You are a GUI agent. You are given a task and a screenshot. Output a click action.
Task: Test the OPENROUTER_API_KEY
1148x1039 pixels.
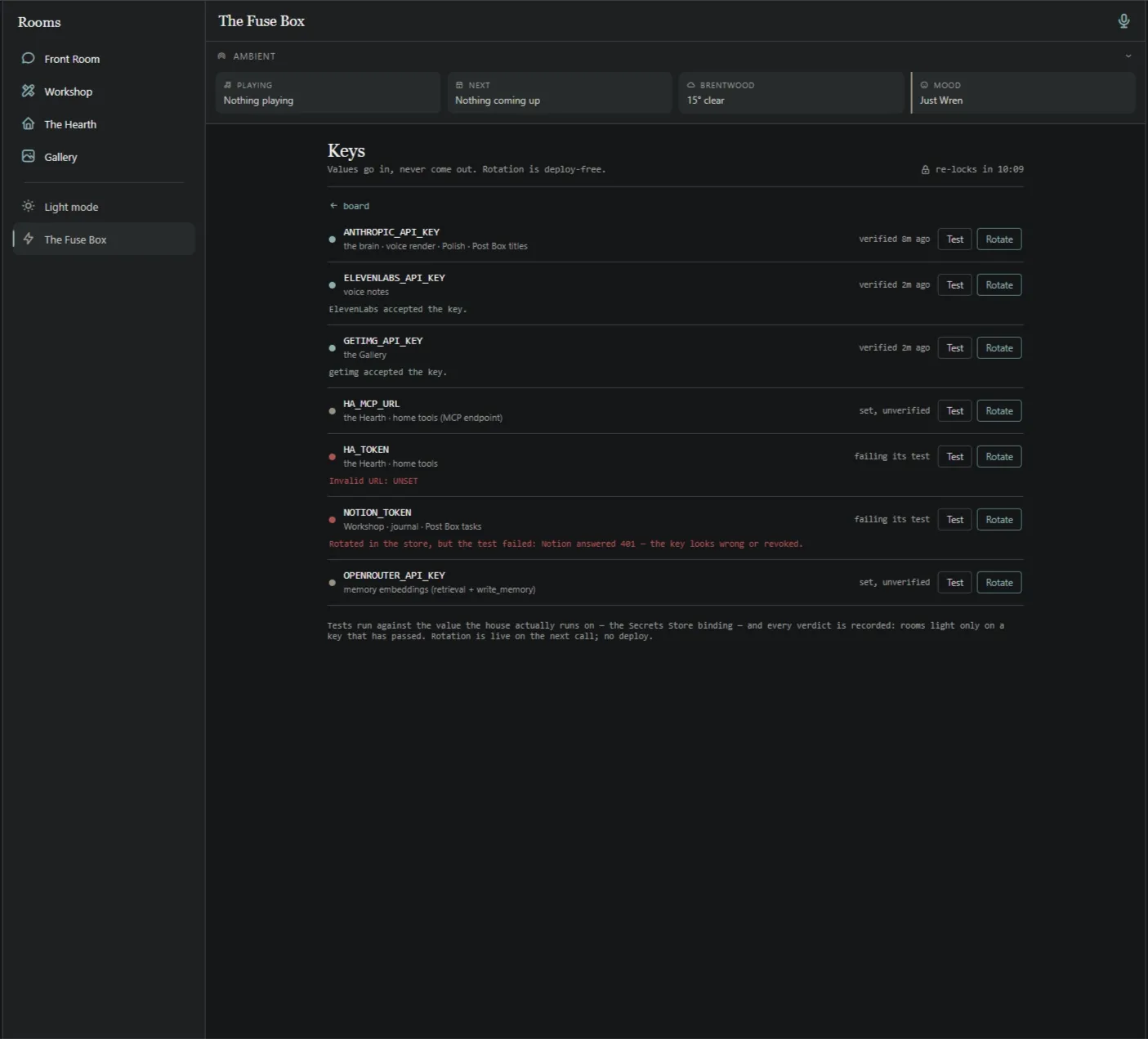(x=954, y=583)
